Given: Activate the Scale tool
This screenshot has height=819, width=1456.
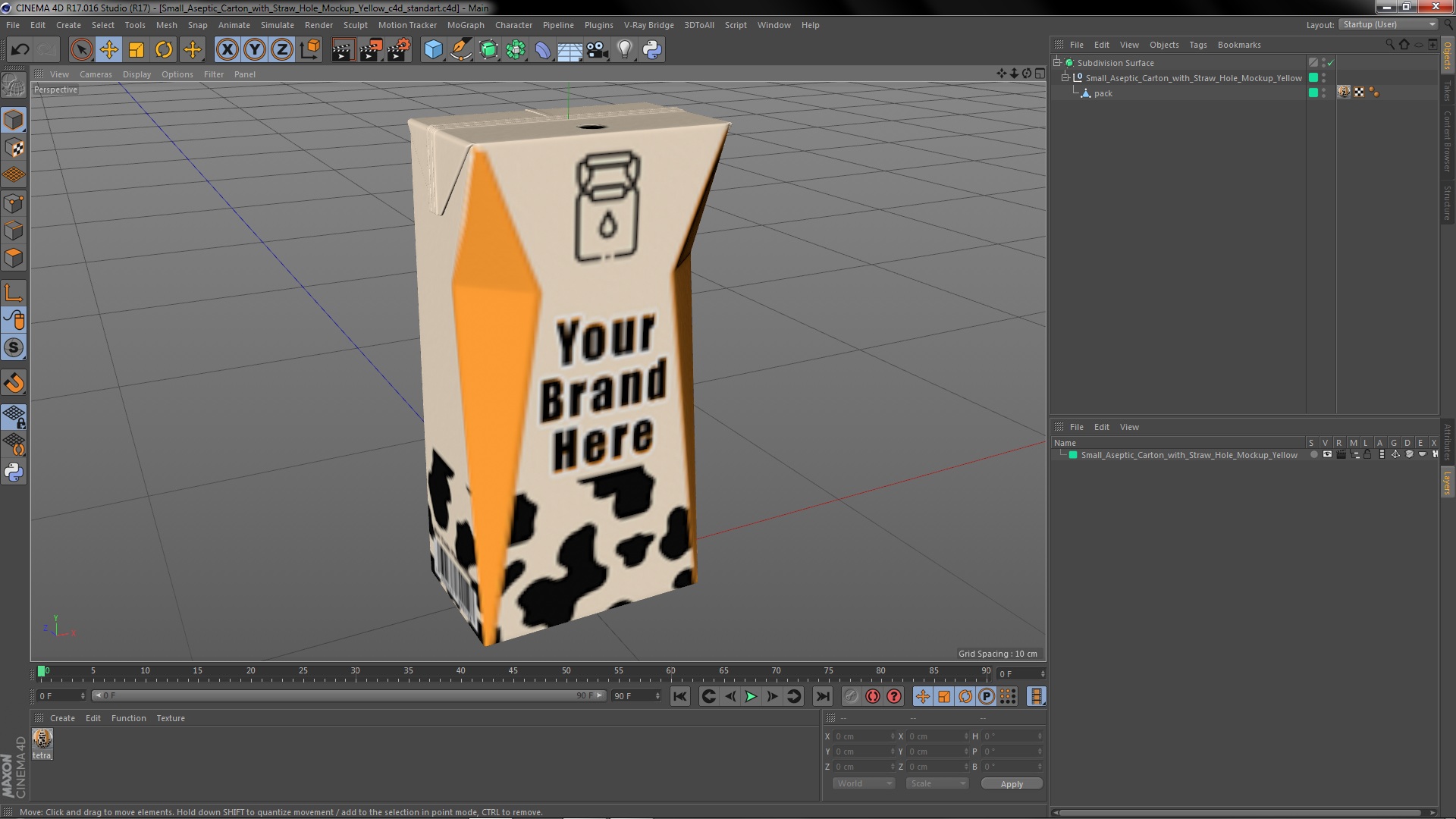Looking at the screenshot, I should coord(136,50).
